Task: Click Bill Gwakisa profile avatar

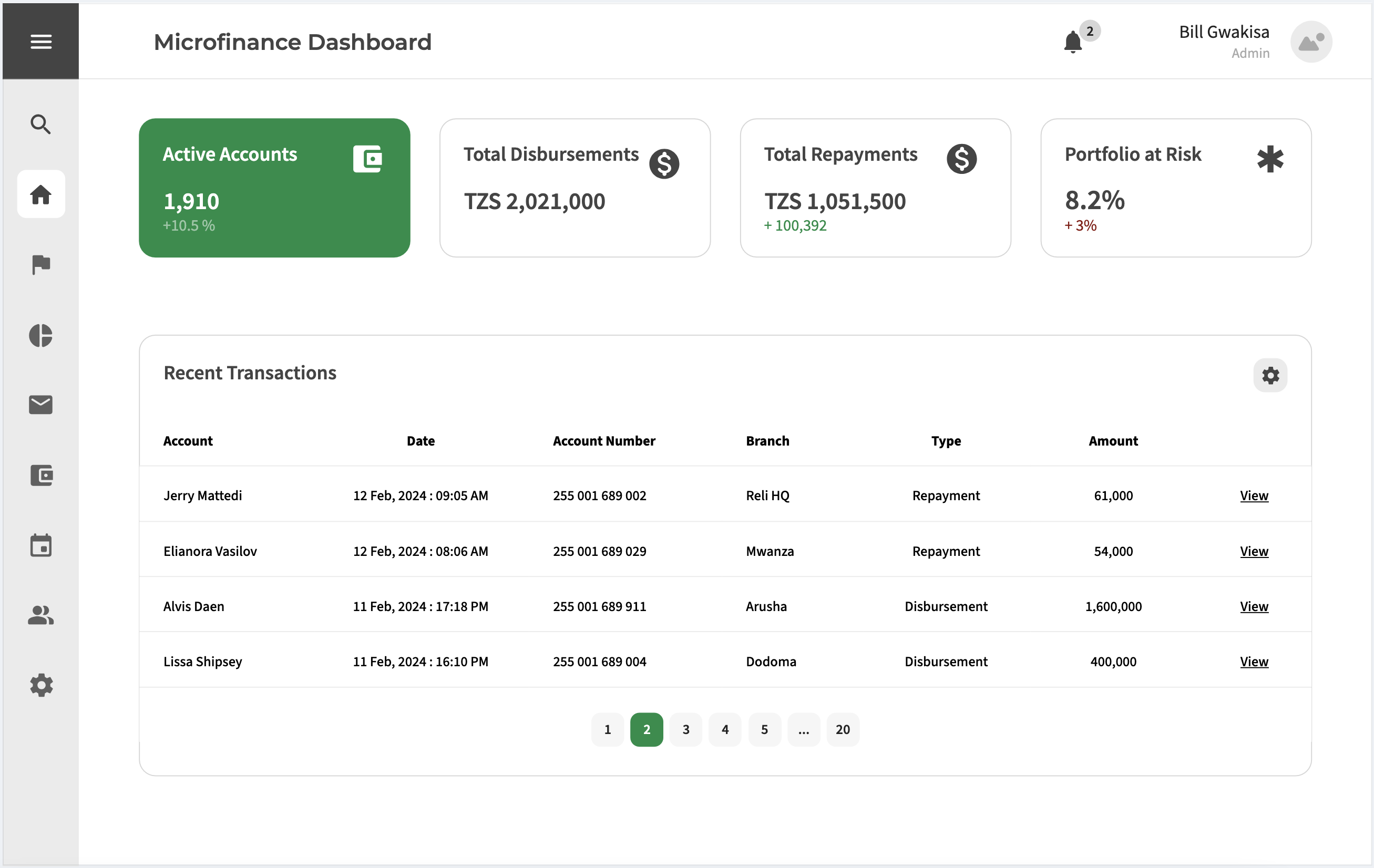Action: pos(1311,42)
